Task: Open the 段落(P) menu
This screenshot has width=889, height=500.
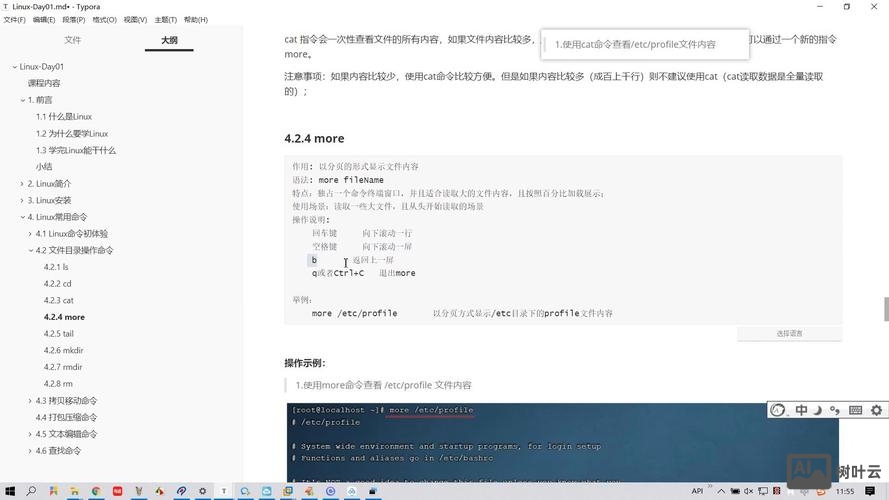Action: [x=74, y=19]
